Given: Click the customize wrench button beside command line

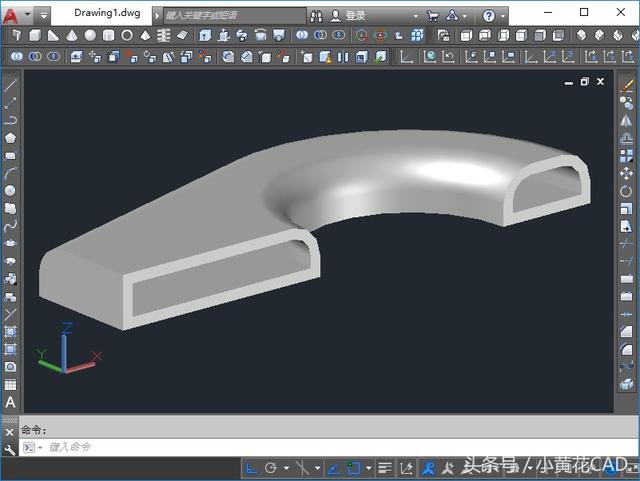Looking at the screenshot, I should tap(10, 449).
